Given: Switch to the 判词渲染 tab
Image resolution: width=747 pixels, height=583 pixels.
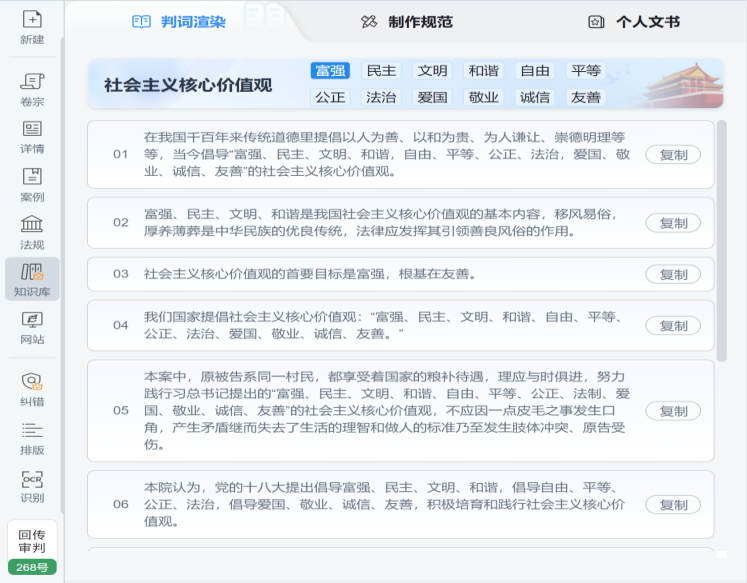Looking at the screenshot, I should click(180, 22).
